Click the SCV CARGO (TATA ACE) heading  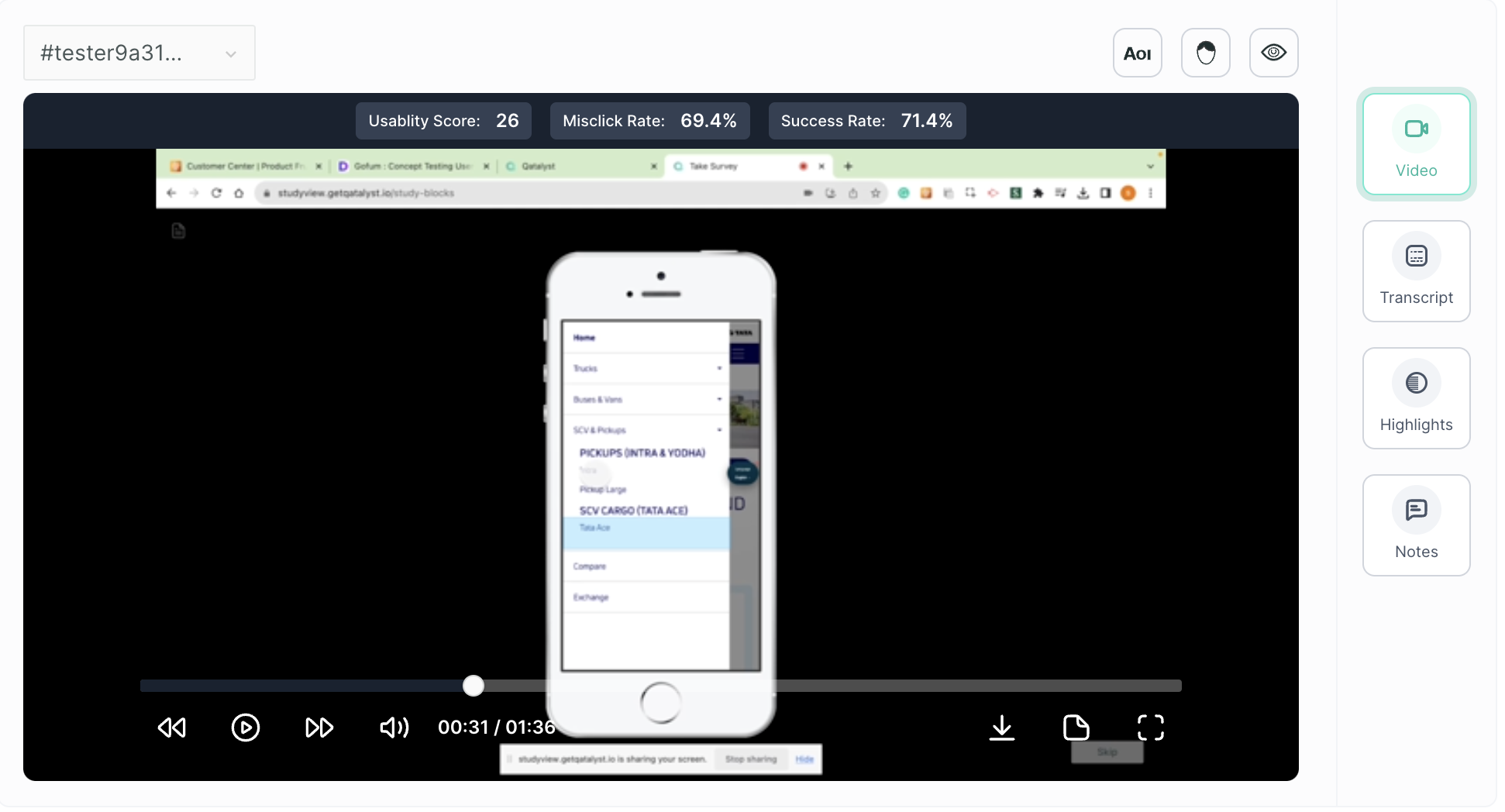[633, 511]
